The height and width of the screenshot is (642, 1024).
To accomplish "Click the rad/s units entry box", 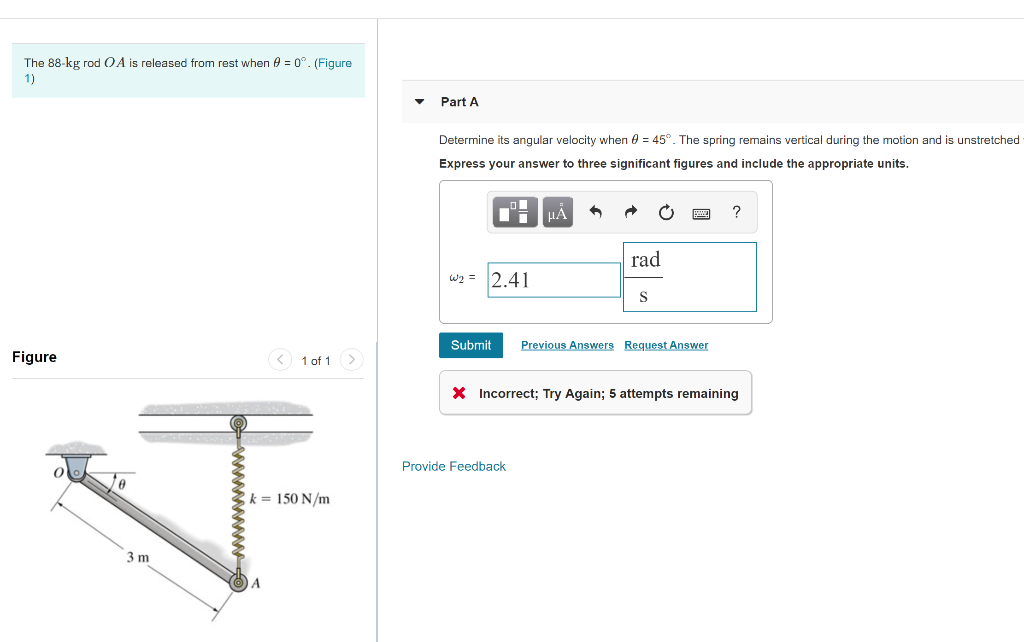I will 690,277.
